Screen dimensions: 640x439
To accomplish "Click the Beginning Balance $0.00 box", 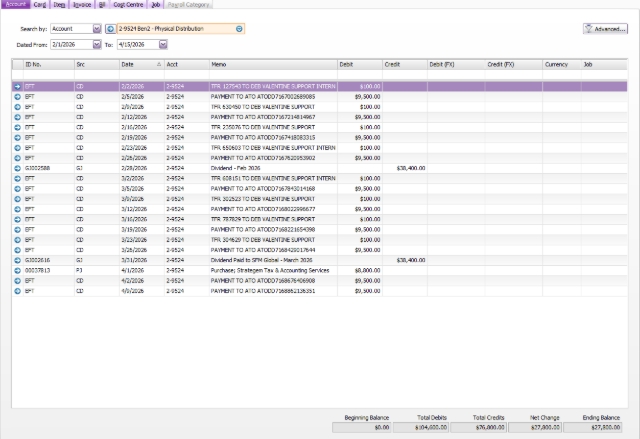I will coord(362,428).
